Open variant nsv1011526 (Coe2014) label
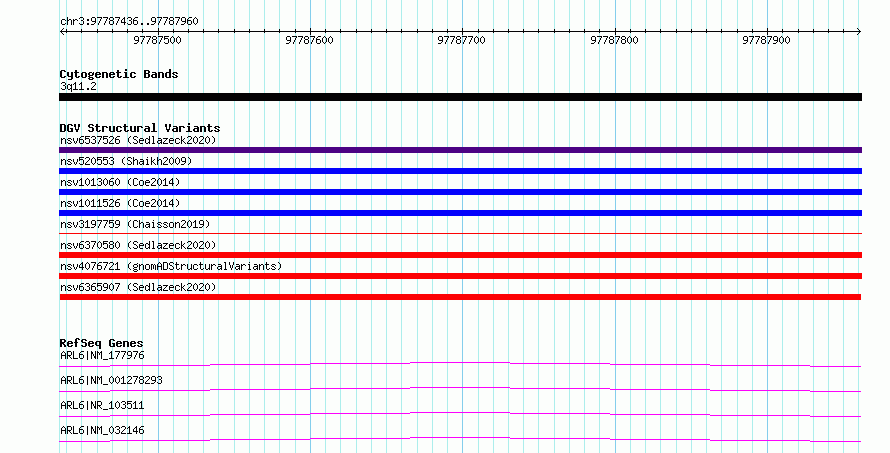Screen dimensions: 890x453 [x=120, y=203]
